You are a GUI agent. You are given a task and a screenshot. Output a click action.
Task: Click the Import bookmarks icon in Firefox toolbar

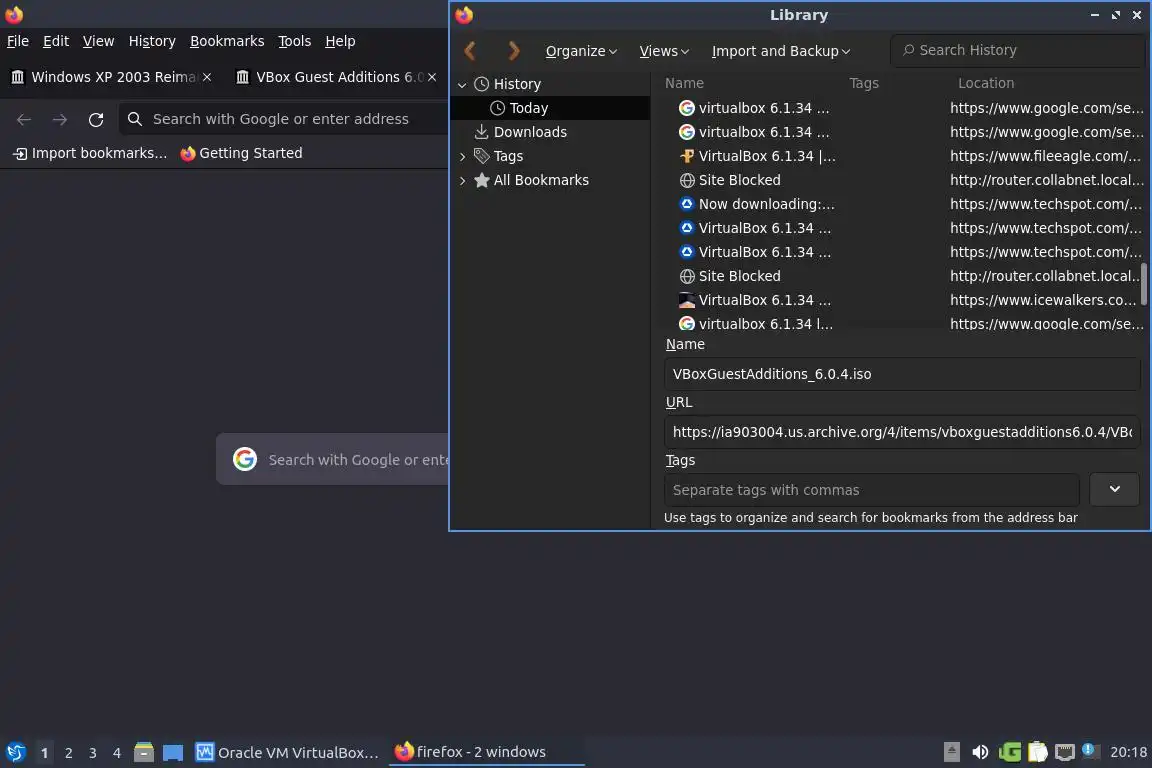click(x=20, y=153)
